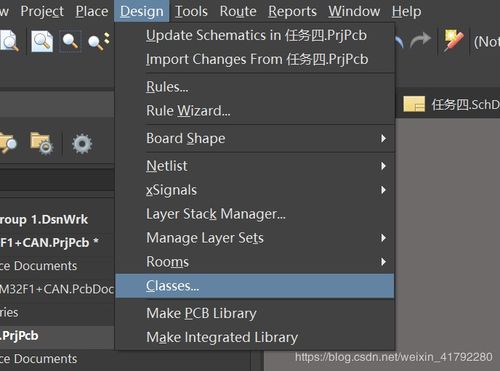Open the Tools menu

191,11
